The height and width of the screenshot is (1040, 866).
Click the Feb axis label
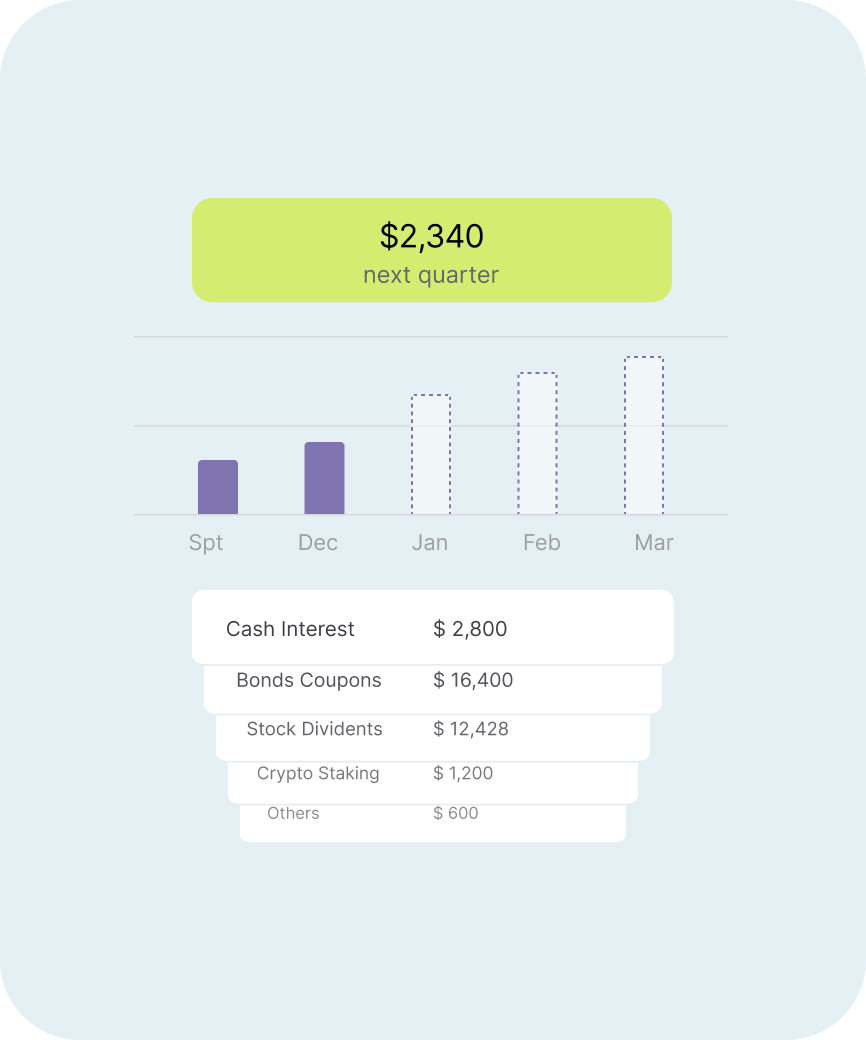click(542, 543)
